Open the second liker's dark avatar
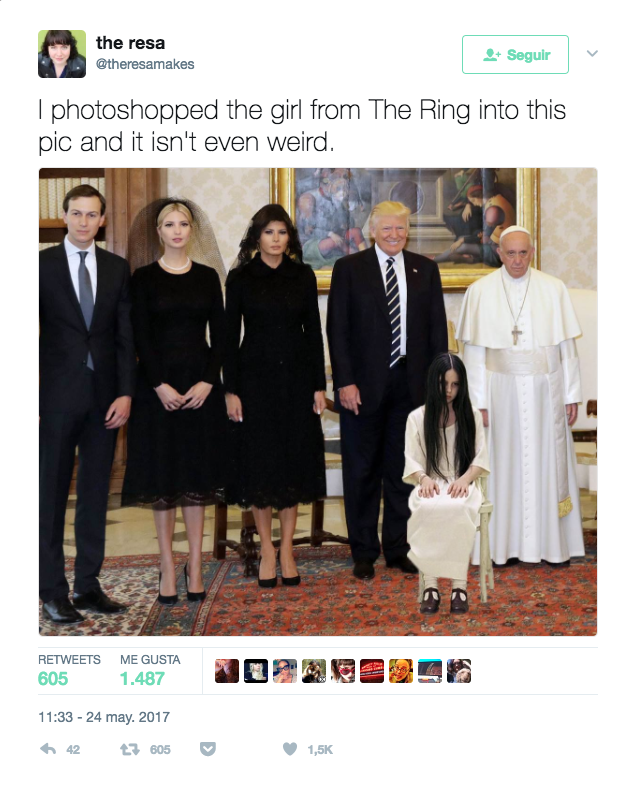The height and width of the screenshot is (786, 633). [256, 671]
